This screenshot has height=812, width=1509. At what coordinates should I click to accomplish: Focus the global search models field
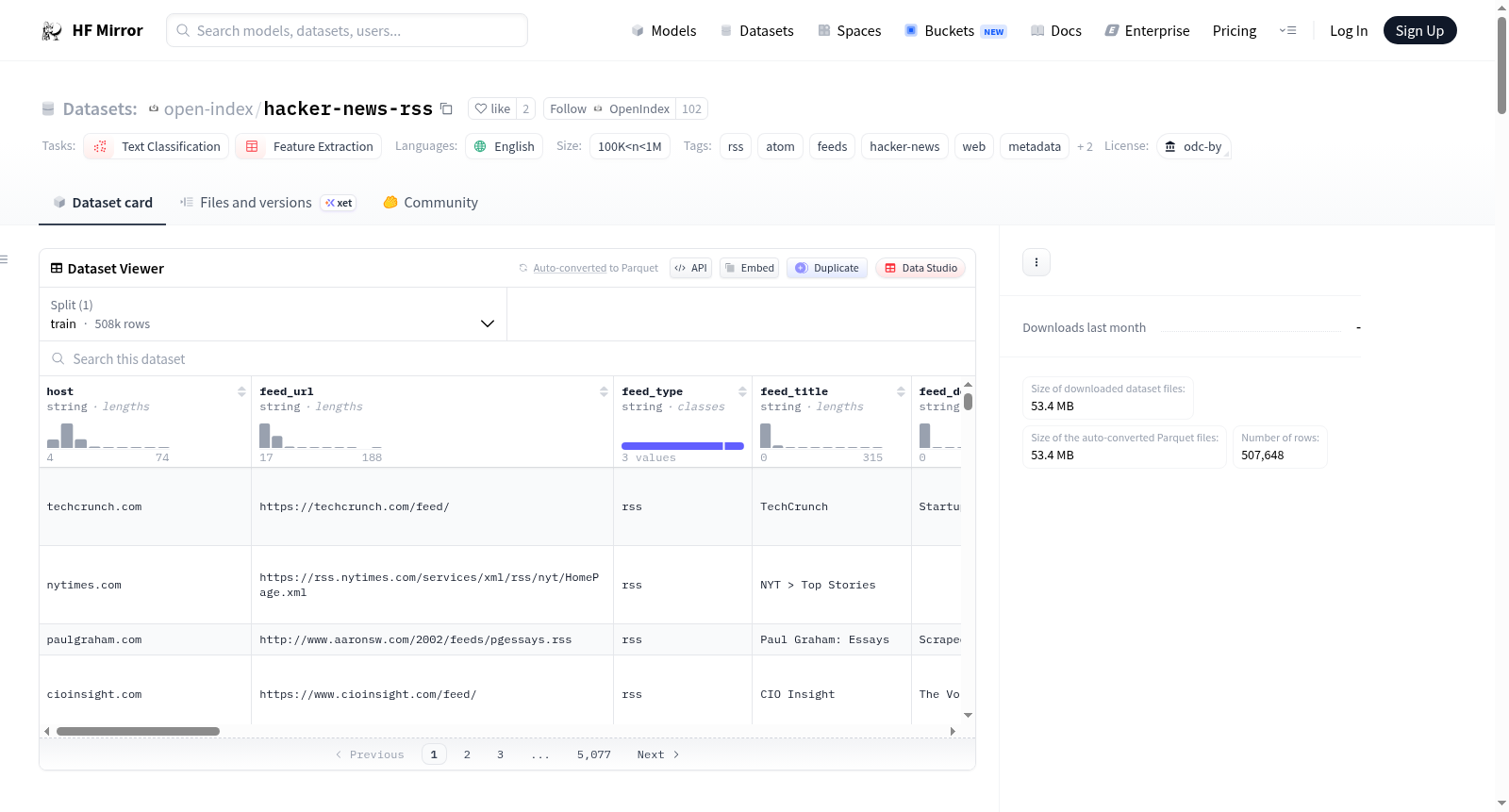347,31
